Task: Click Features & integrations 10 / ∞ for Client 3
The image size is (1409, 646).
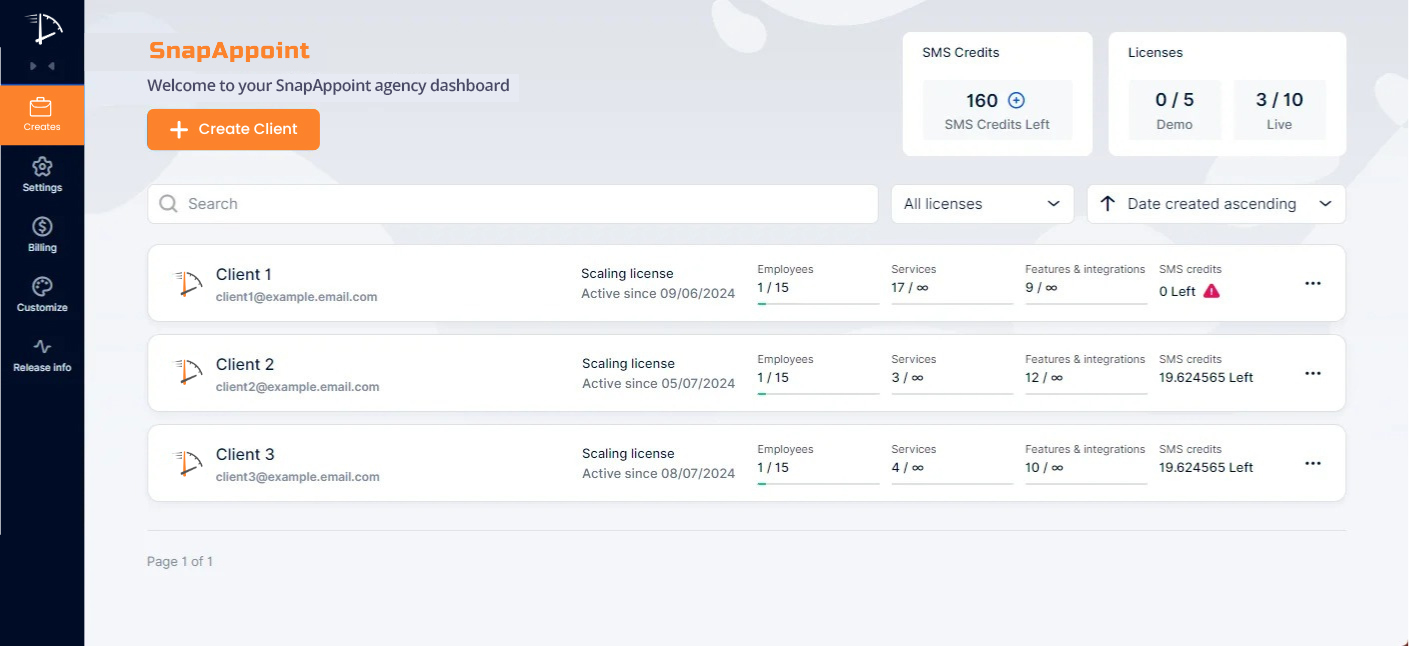Action: (x=1044, y=468)
